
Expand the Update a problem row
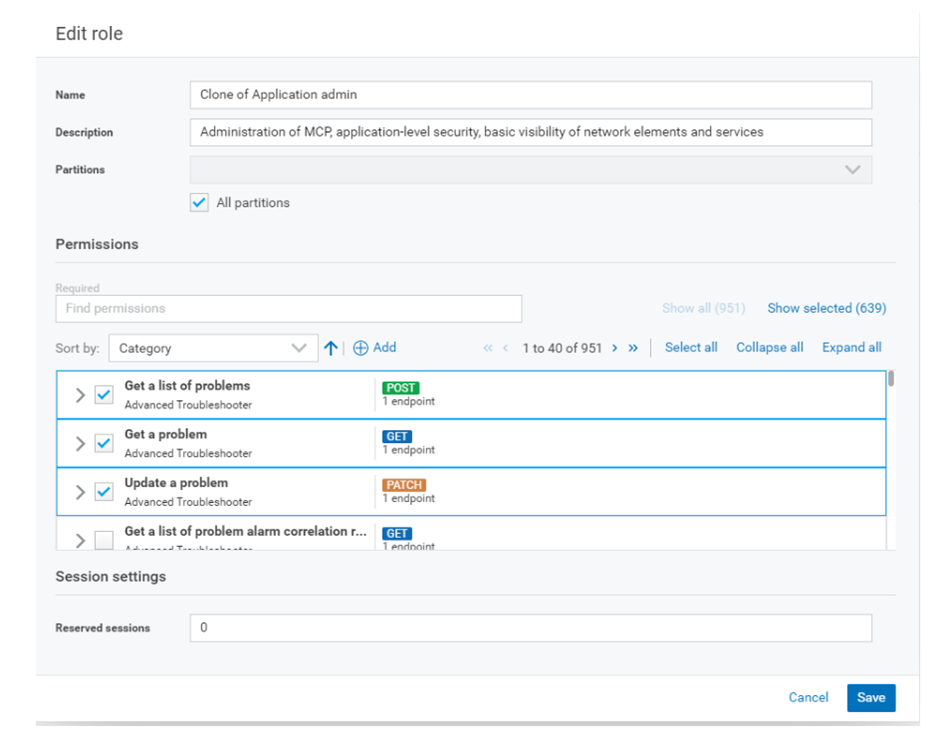pos(81,491)
